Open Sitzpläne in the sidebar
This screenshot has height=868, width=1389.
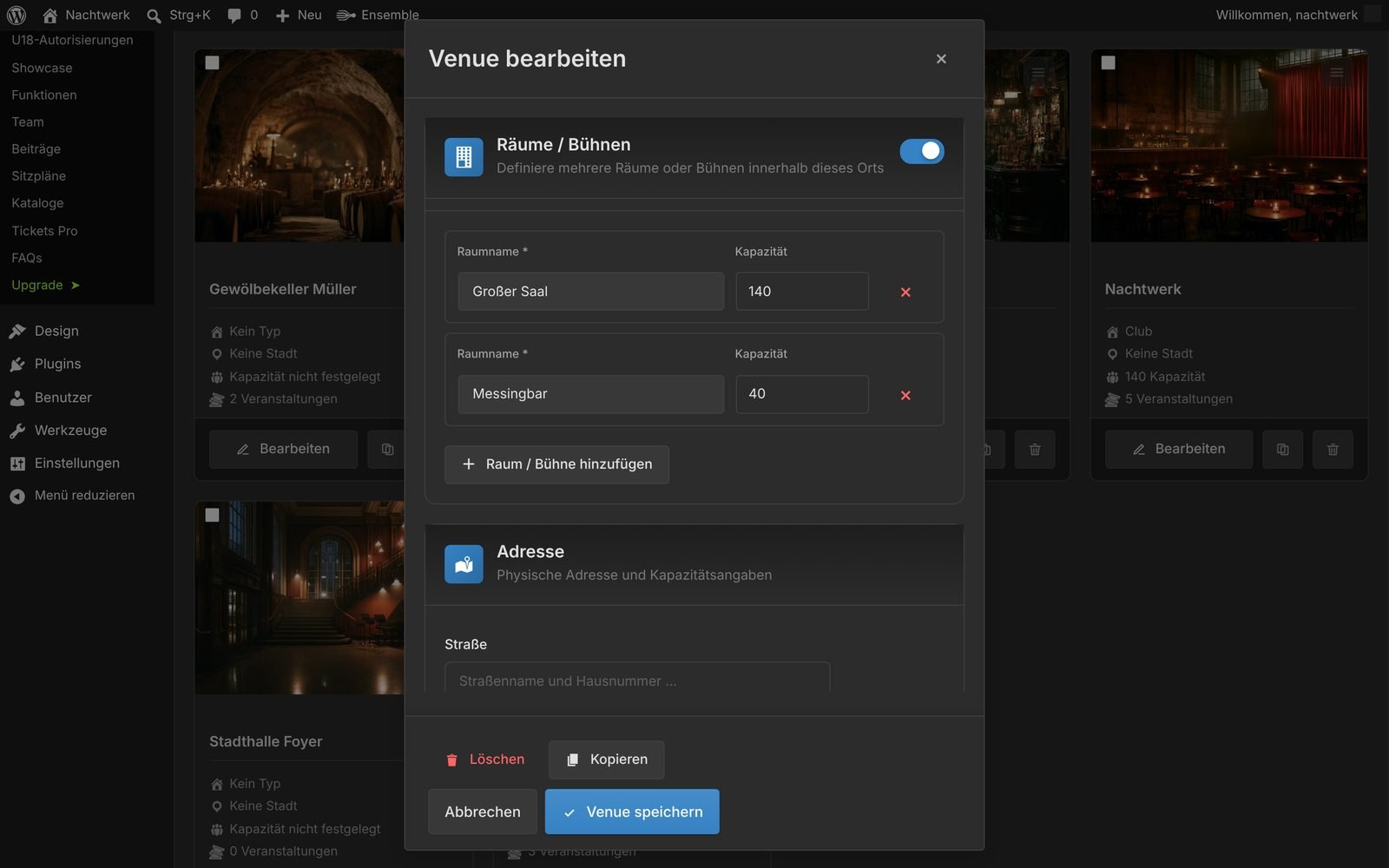click(x=38, y=176)
